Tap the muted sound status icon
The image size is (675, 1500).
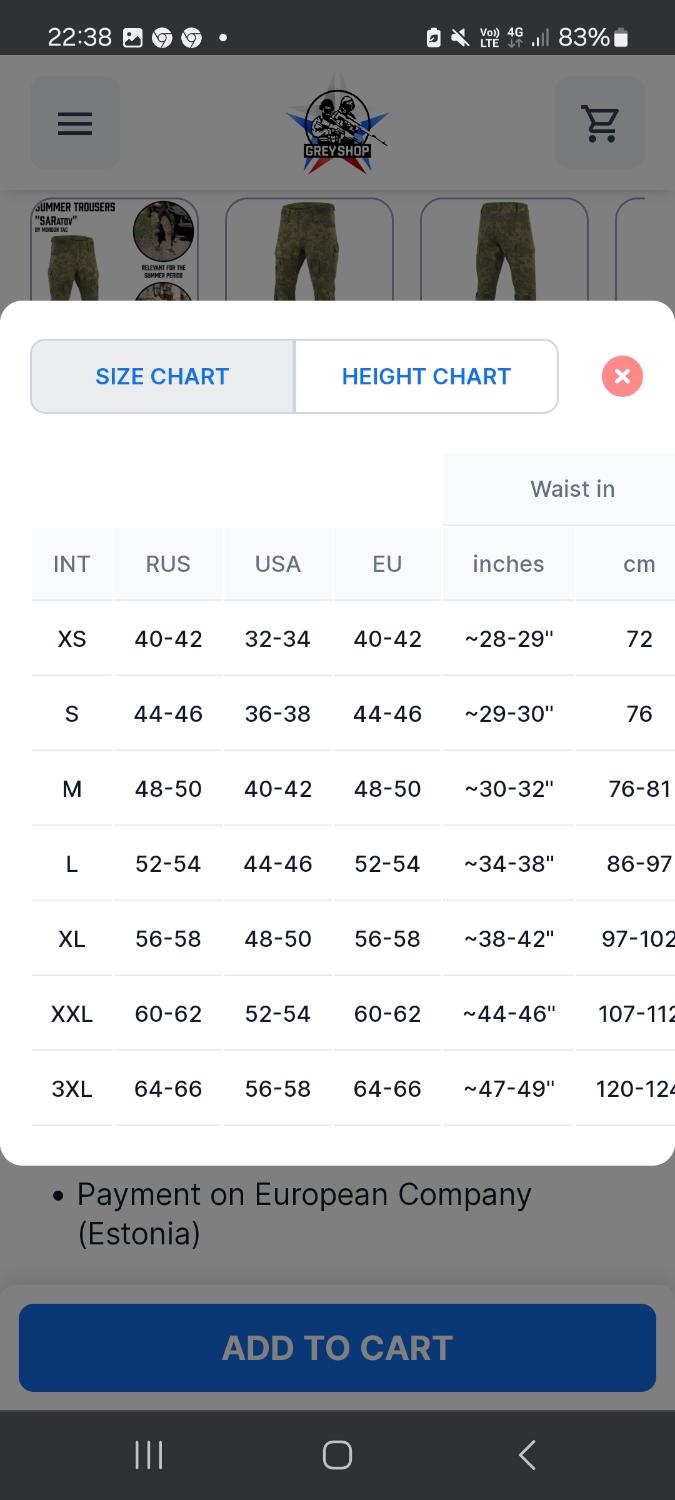(x=460, y=38)
